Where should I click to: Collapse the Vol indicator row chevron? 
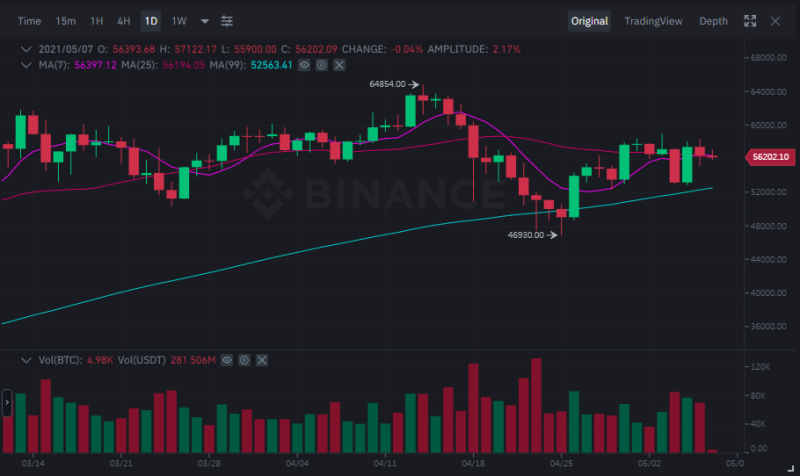click(26, 360)
